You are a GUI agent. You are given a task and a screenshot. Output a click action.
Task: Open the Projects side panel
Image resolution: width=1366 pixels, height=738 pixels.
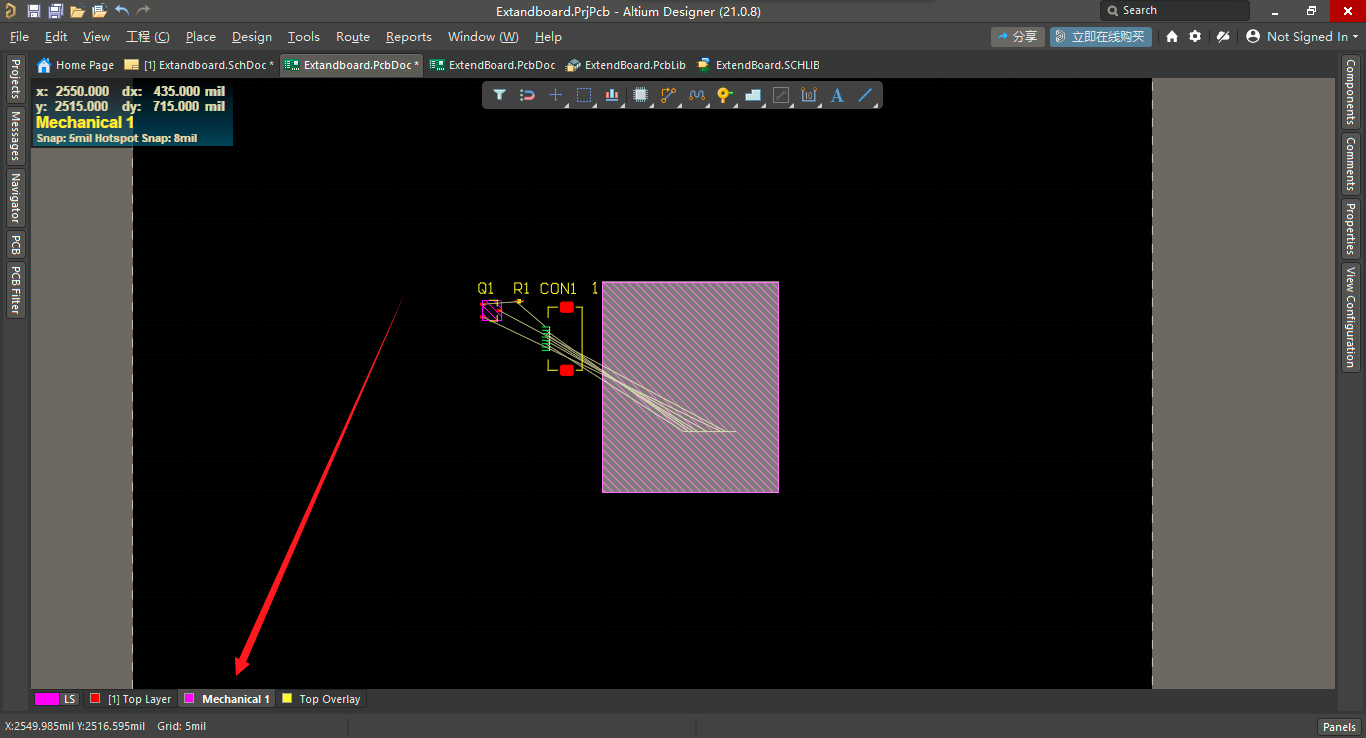pyautogui.click(x=15, y=78)
